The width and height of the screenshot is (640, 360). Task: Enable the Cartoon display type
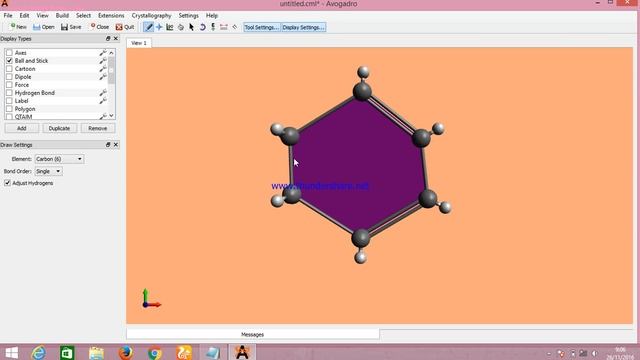click(9, 69)
